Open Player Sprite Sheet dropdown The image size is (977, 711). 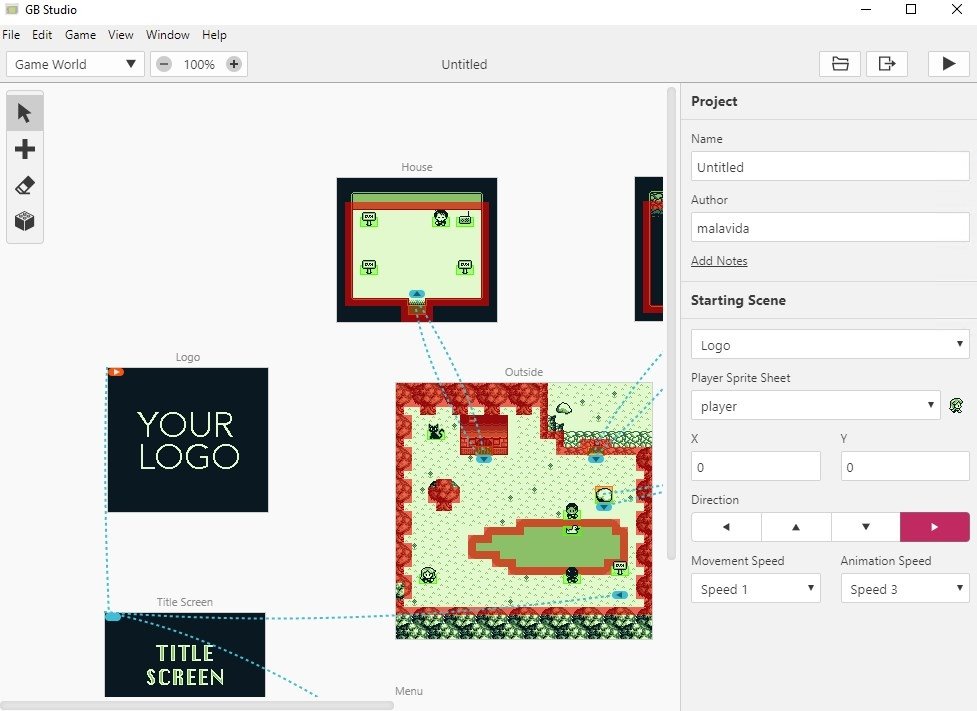(x=816, y=406)
